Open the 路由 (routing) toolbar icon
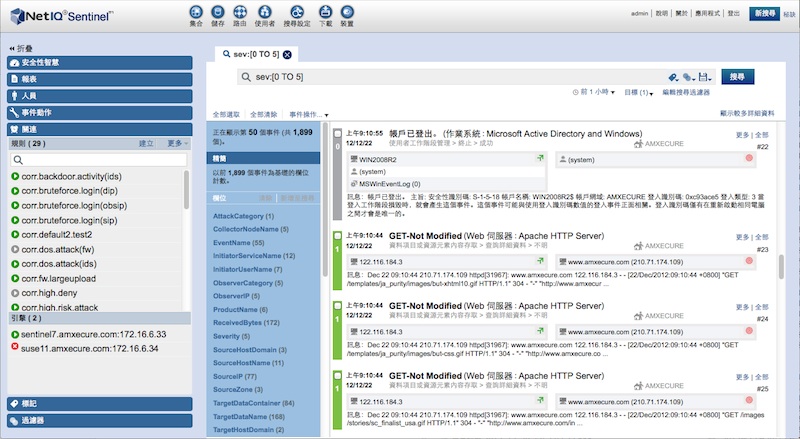The width and height of the screenshot is (800, 439). click(240, 12)
